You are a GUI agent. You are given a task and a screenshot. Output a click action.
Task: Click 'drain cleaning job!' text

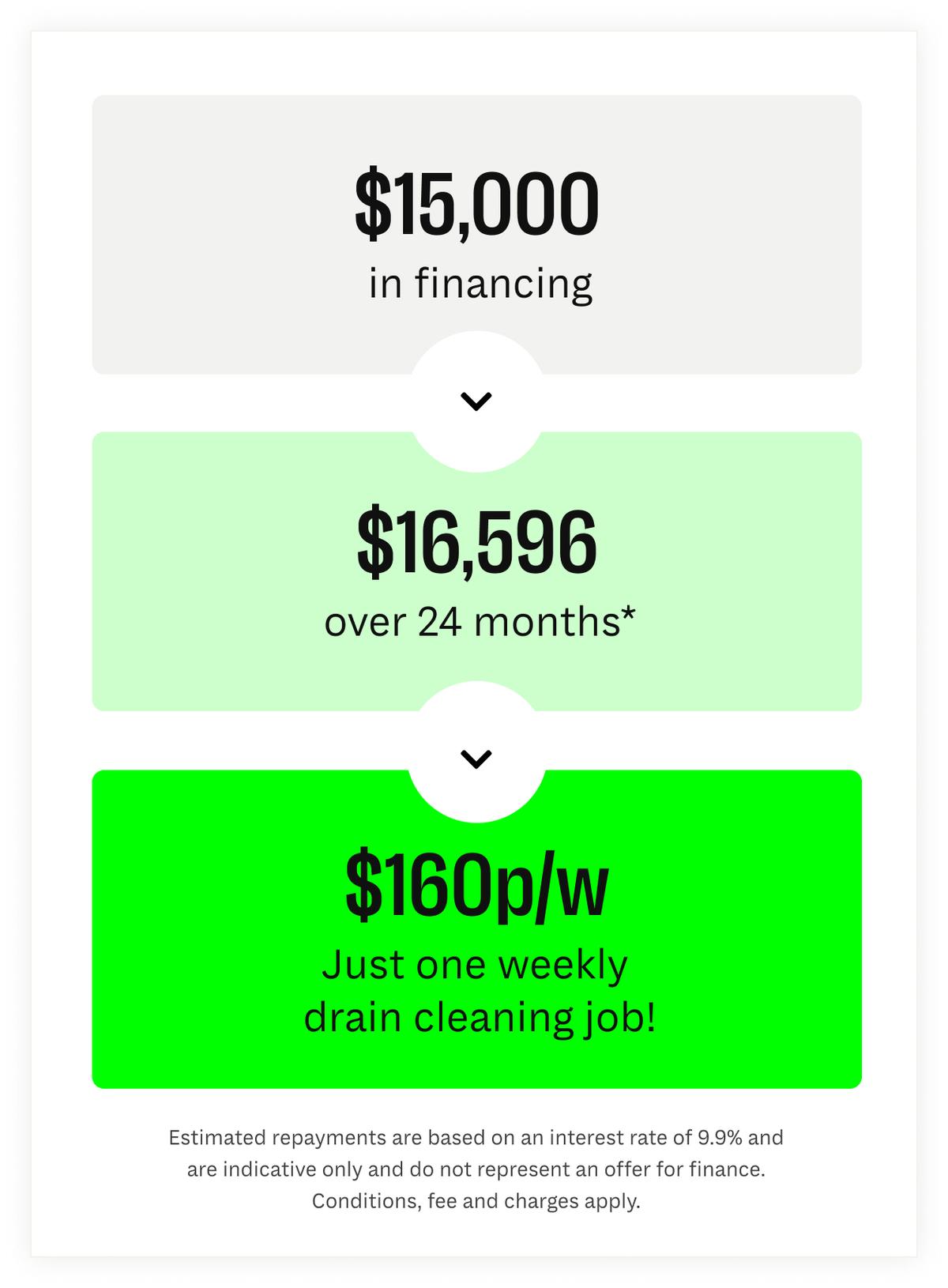pyautogui.click(x=480, y=1018)
